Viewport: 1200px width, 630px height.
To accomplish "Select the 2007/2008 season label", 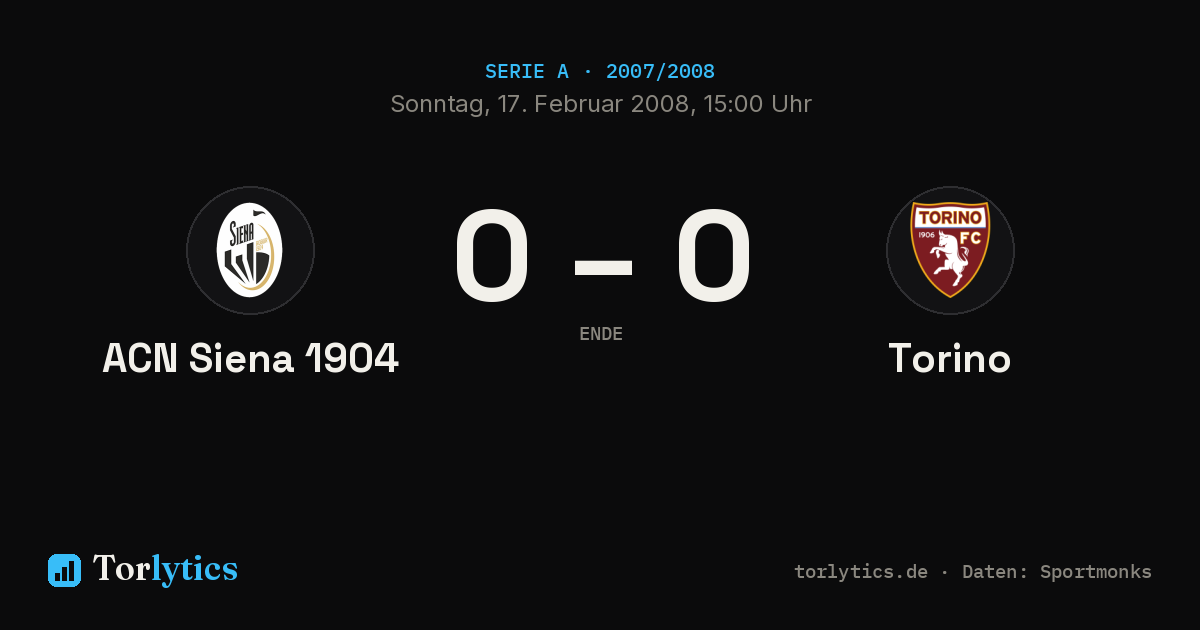I will tap(660, 71).
